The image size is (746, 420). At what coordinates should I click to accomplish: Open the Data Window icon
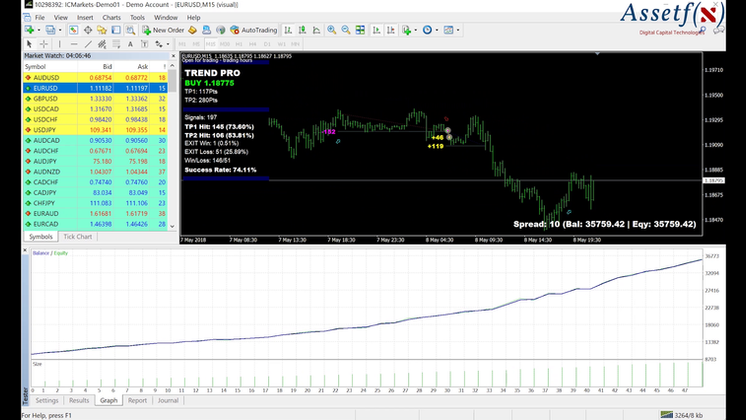click(x=88, y=30)
